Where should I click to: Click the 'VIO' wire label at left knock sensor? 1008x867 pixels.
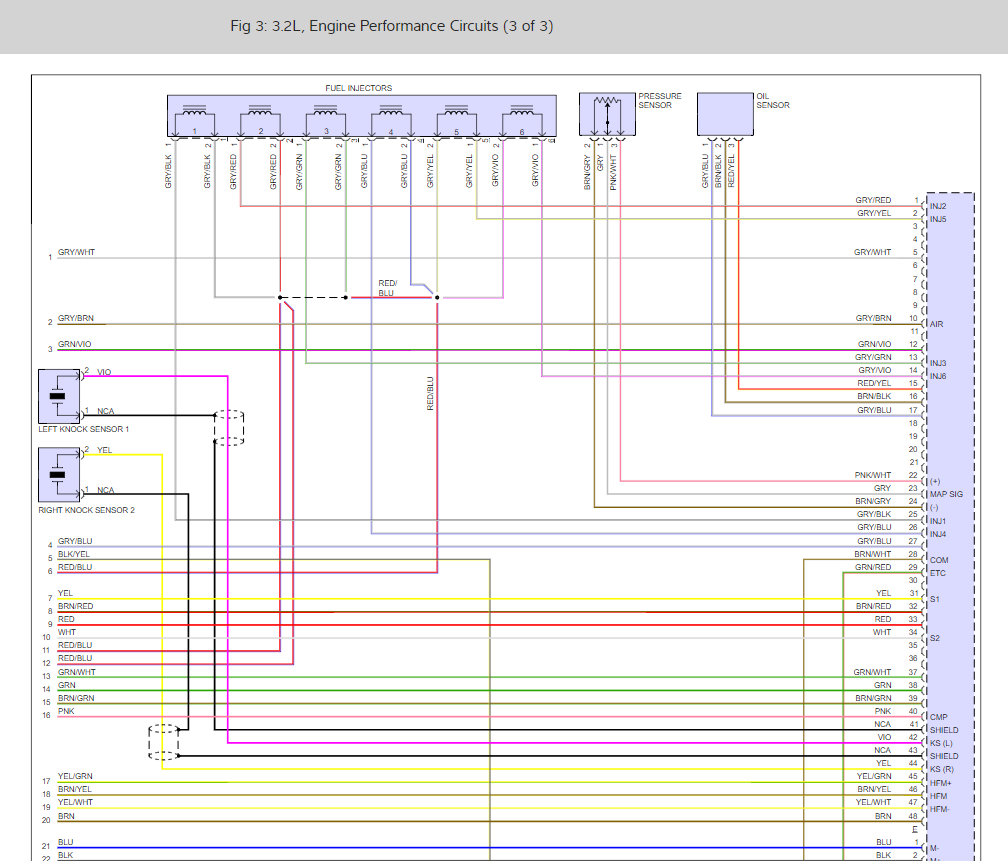tap(104, 372)
